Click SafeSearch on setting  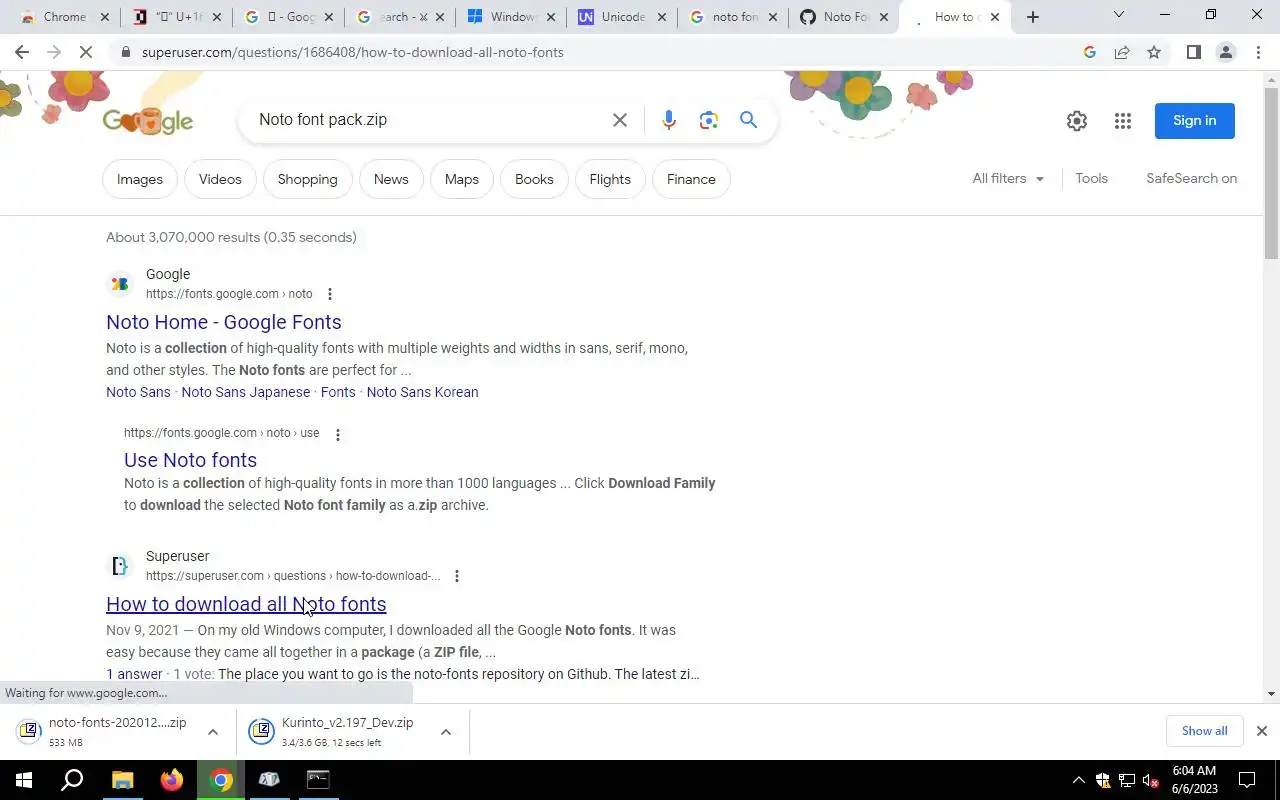coord(1192,178)
